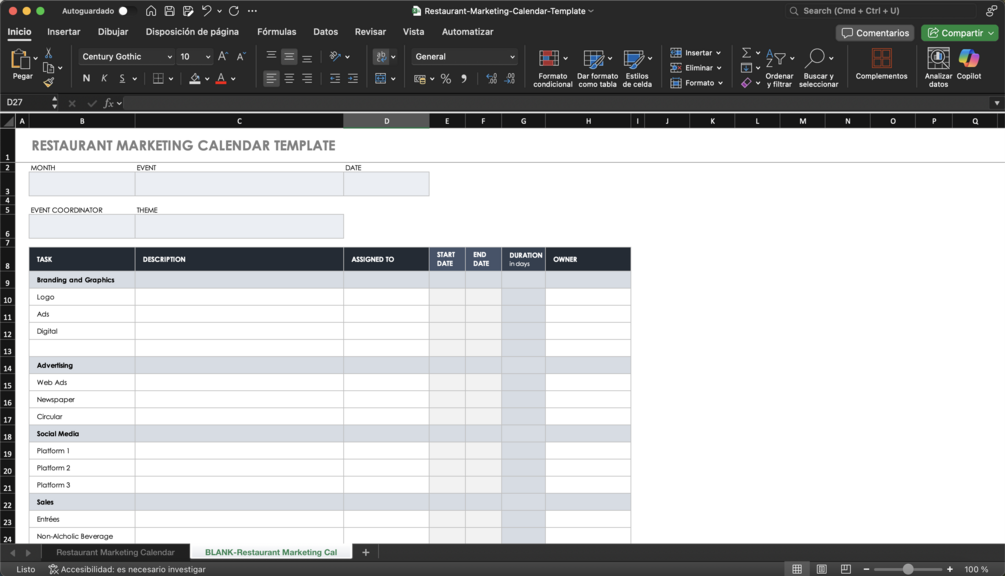
Task: Switch to the Page Layout view in the status bar
Action: pos(822,569)
